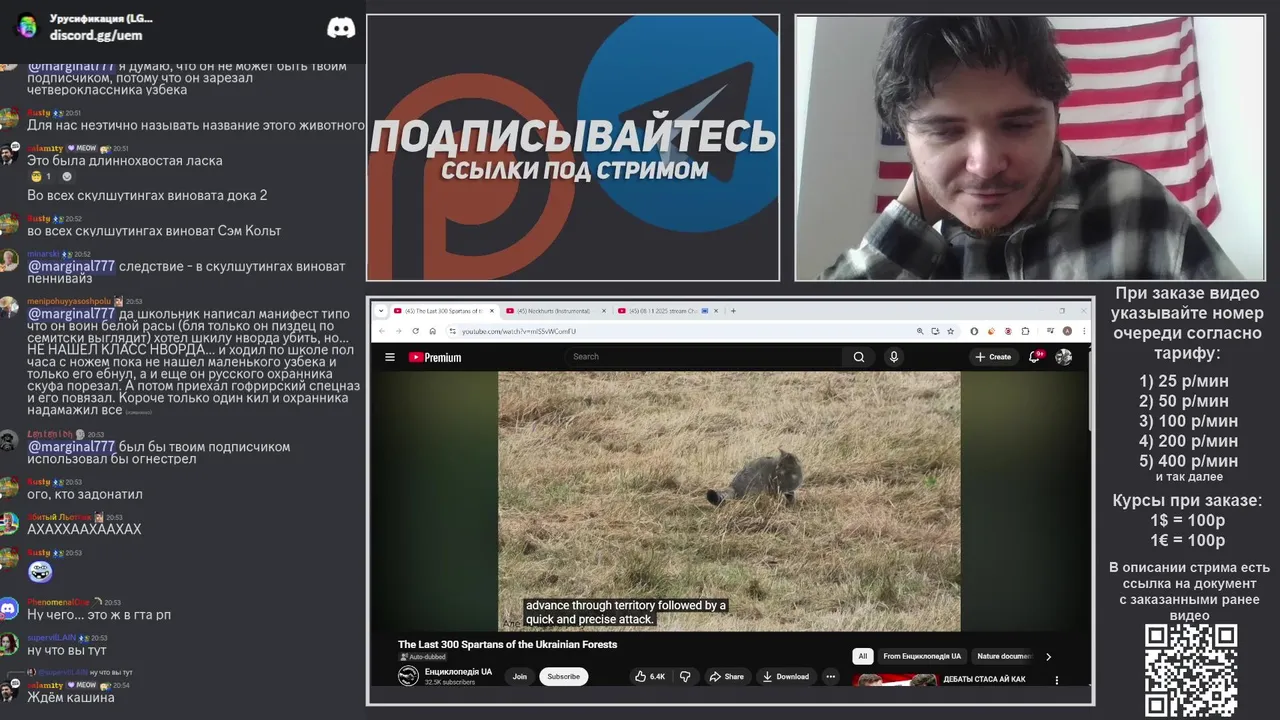Screen dimensions: 1280x720
Task: Click the @marginal777 mention in следствие message
Action: pos(71,266)
